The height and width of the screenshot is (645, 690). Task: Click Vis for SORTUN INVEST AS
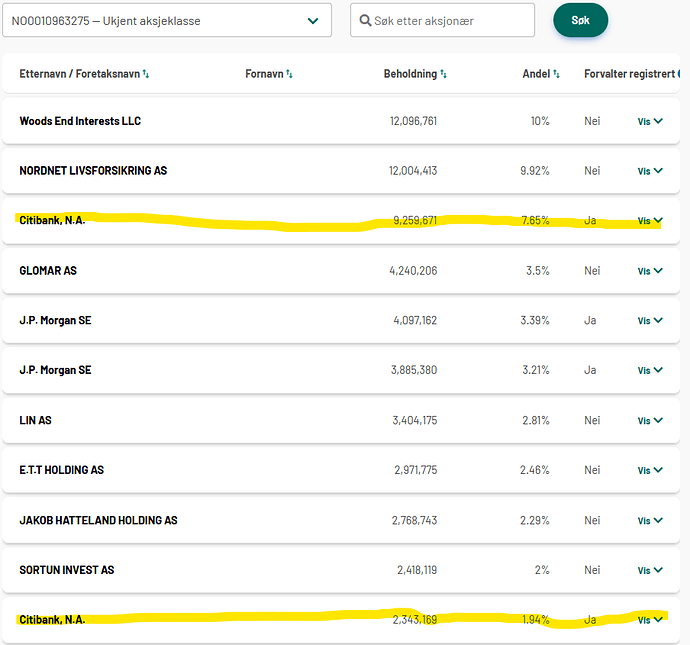pos(650,571)
